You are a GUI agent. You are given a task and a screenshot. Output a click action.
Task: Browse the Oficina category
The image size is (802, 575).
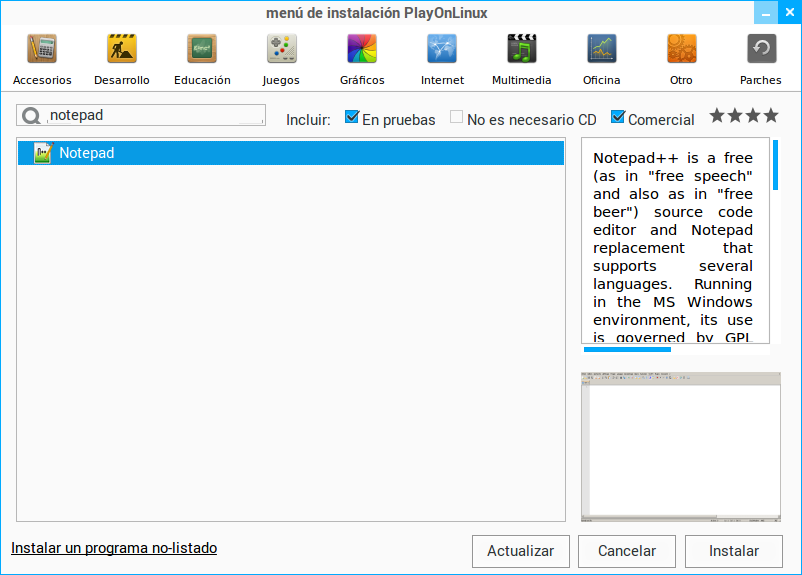tap(602, 59)
